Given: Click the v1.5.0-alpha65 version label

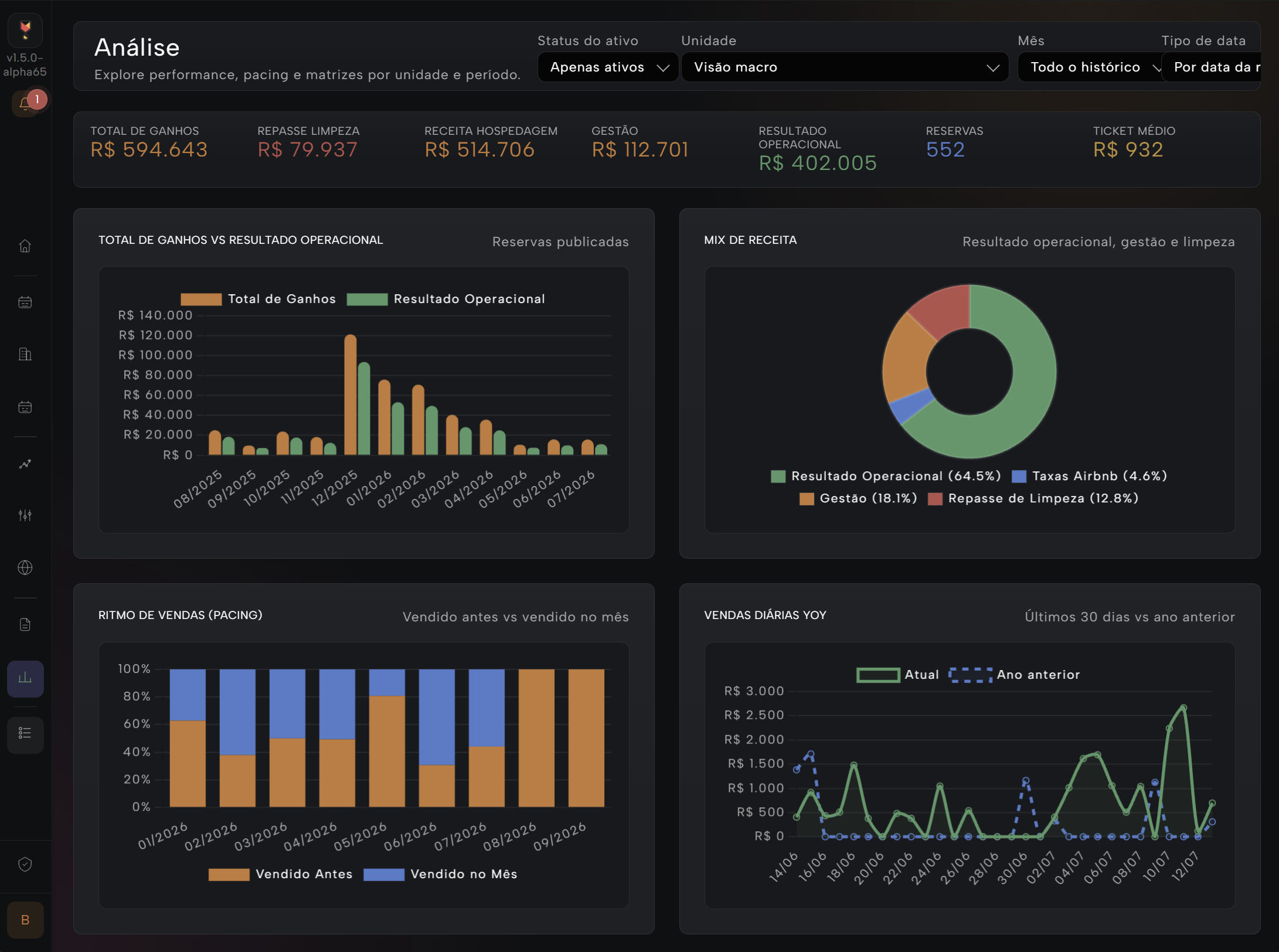Looking at the screenshot, I should [25, 64].
